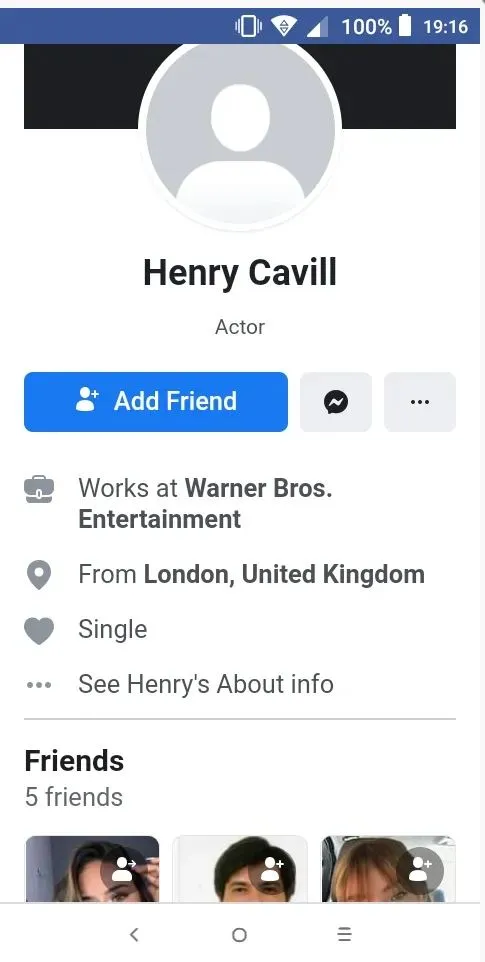This screenshot has width=485, height=962.
Task: Open Android recent apps menu button
Action: coord(345,934)
